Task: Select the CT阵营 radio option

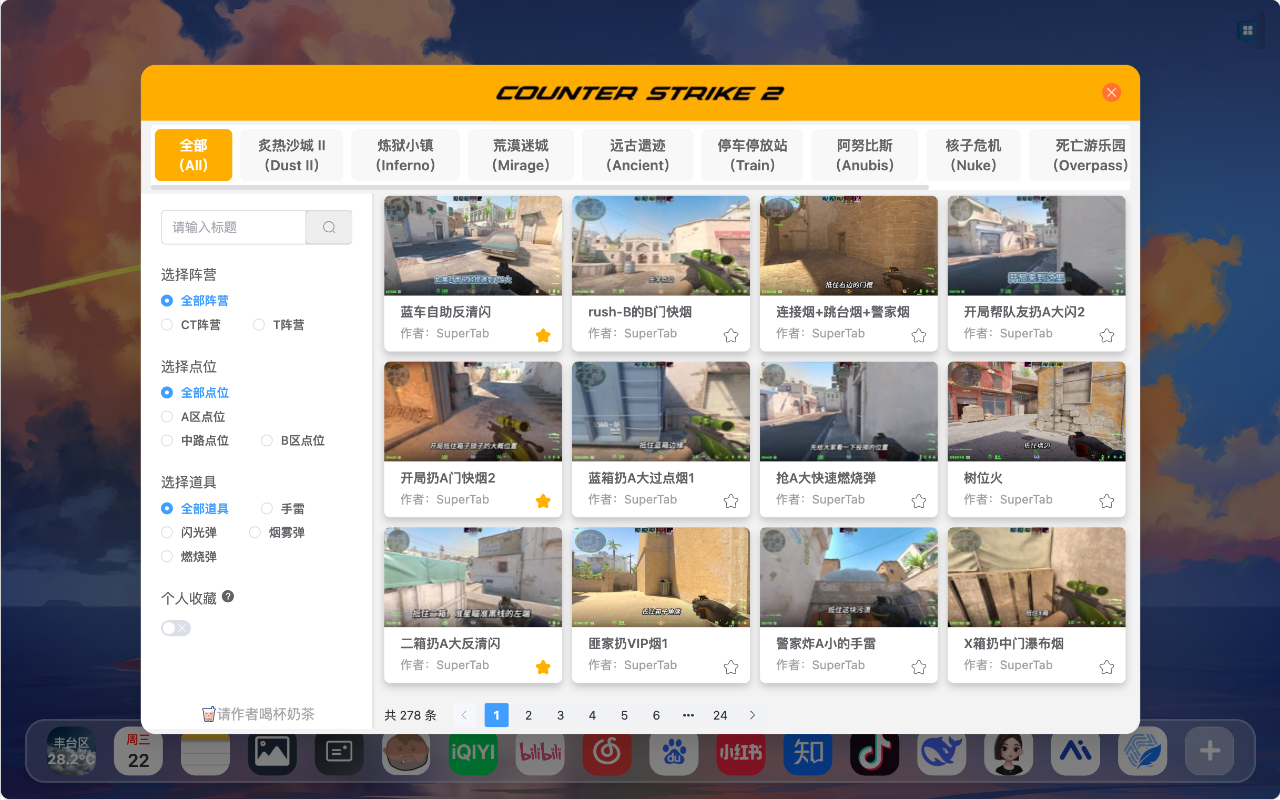Action: tap(191, 325)
